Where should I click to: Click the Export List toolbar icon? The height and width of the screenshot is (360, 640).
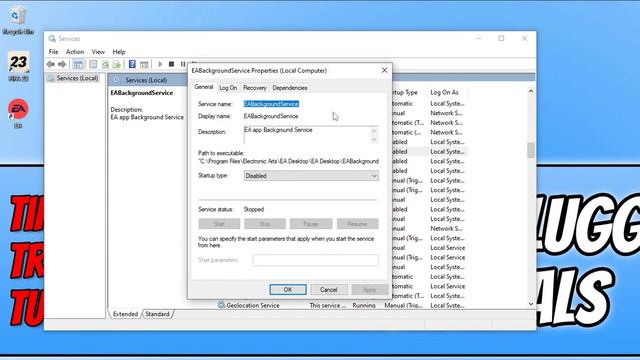[117, 64]
